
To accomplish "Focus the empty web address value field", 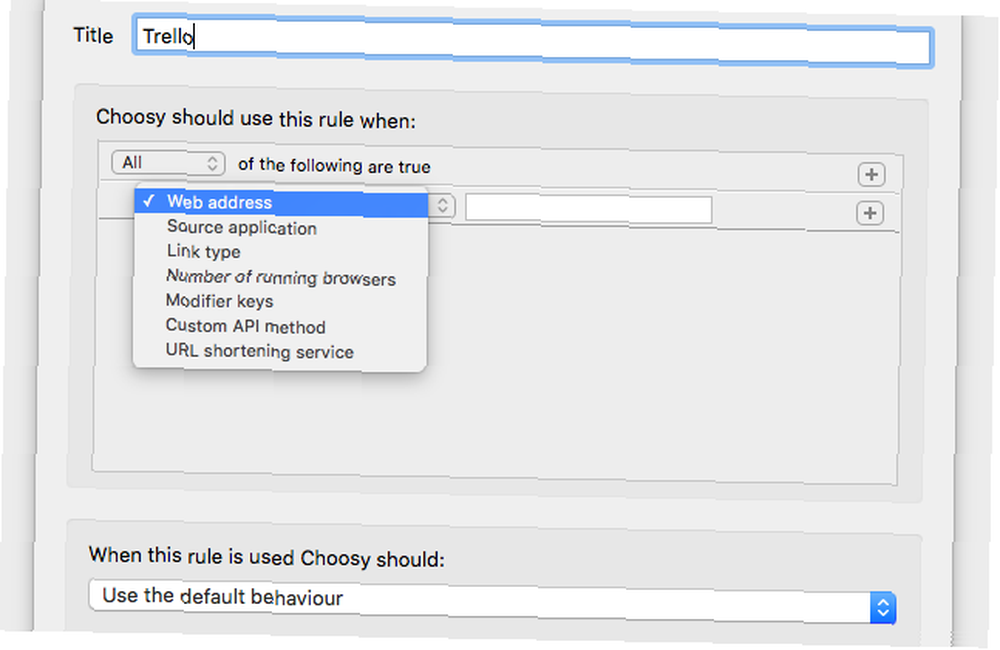I will (589, 209).
